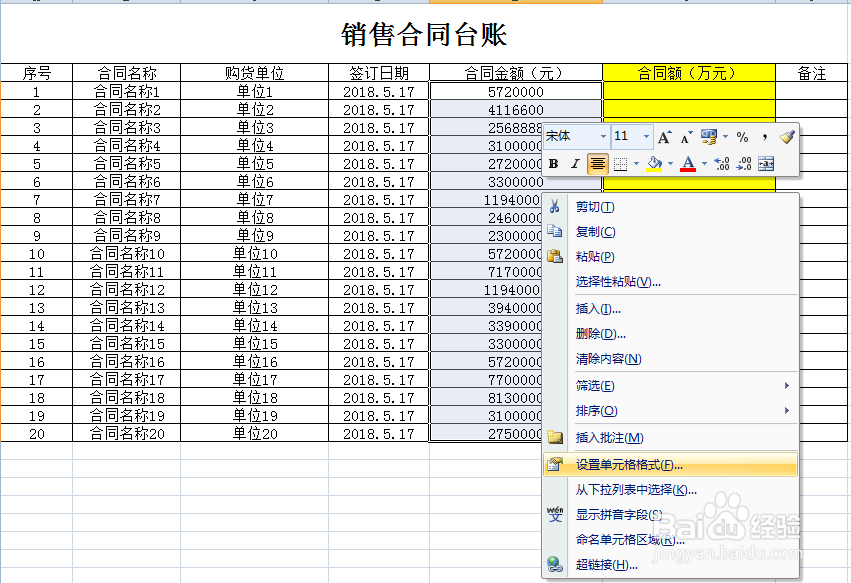
Task: Decrease decimal places
Action: coord(744,164)
